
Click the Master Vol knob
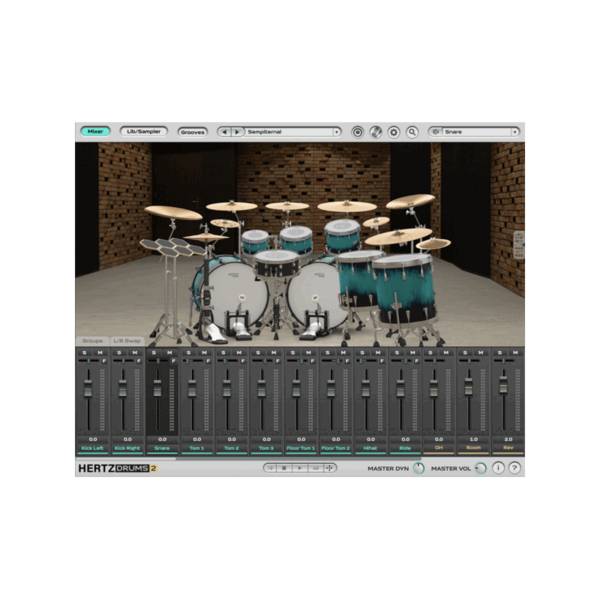[481, 468]
